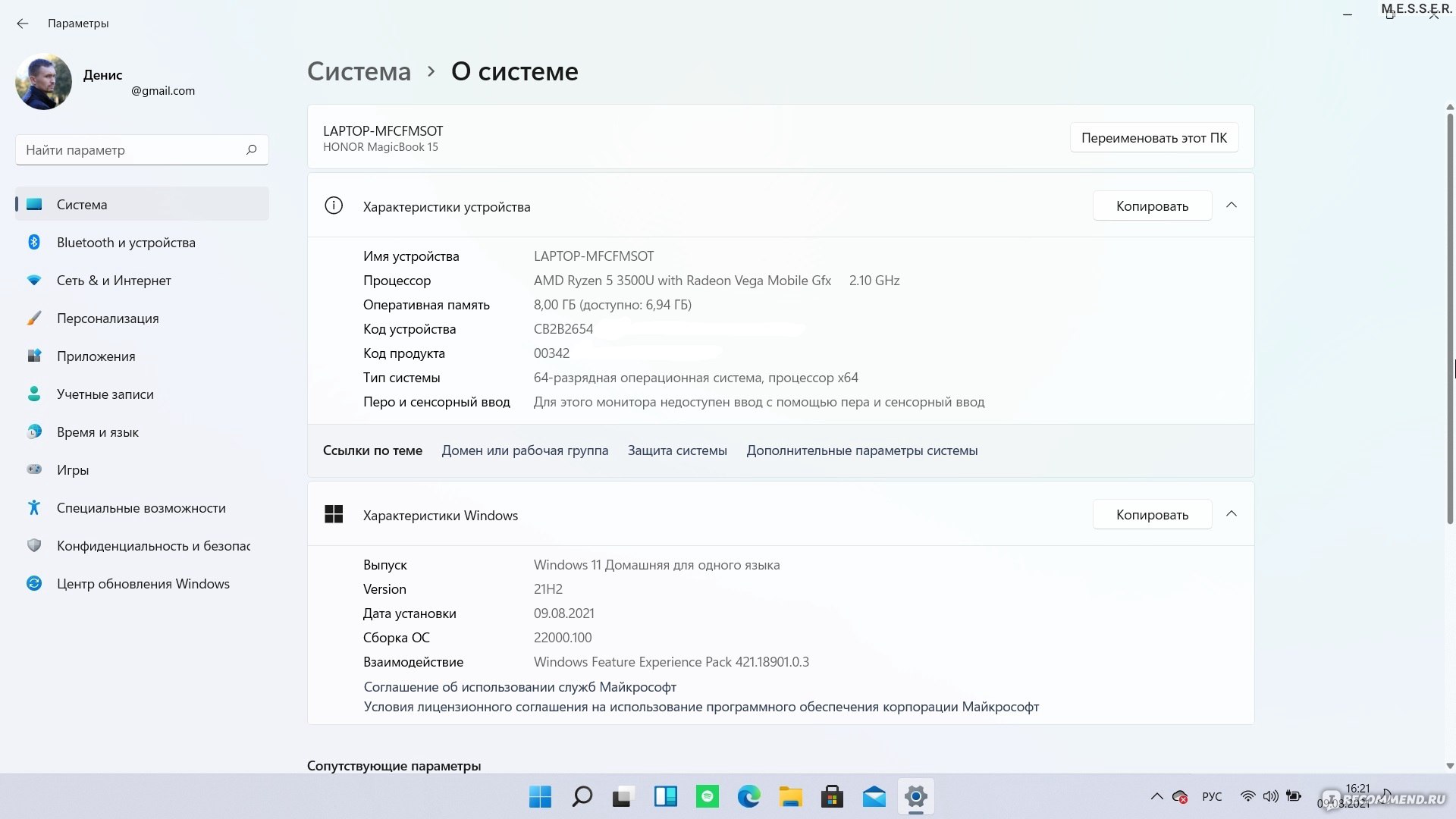
Task: Select Центр обновления Windows menu item
Action: click(x=142, y=583)
